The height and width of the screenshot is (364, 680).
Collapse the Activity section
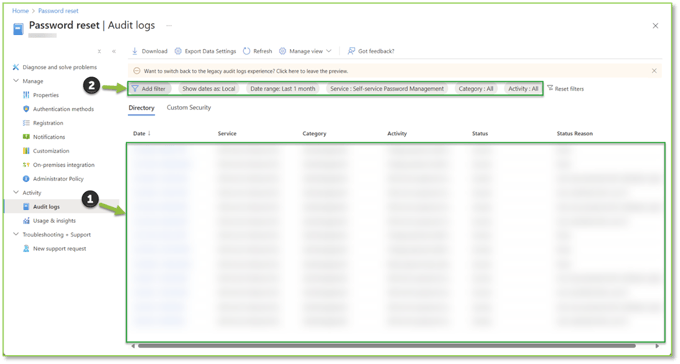click(16, 192)
